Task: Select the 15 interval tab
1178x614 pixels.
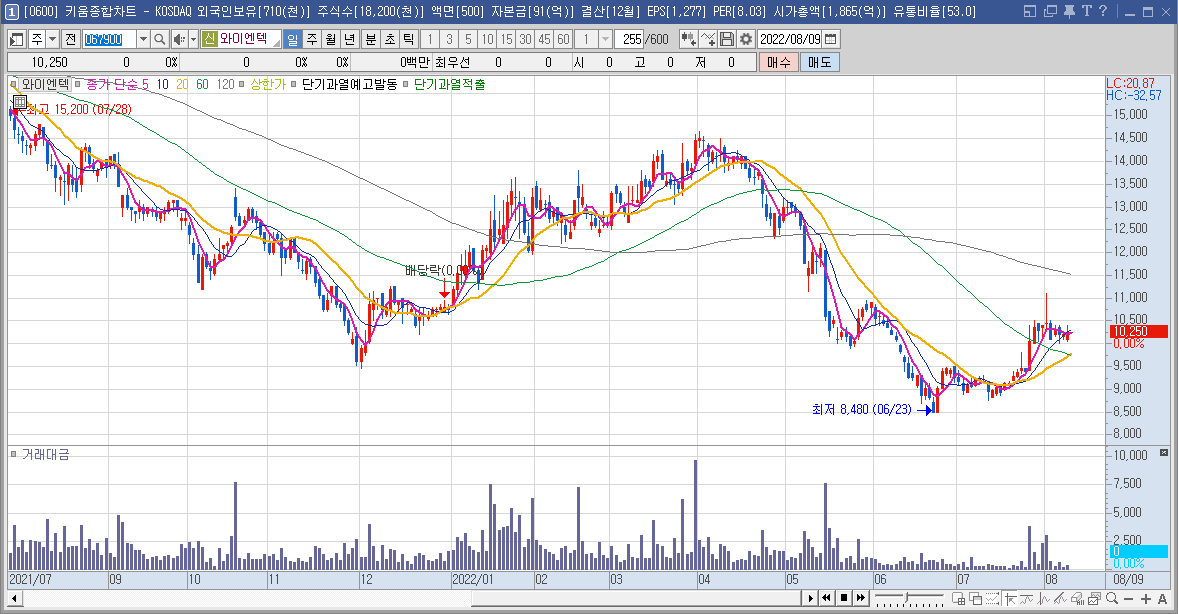Action: click(506, 39)
